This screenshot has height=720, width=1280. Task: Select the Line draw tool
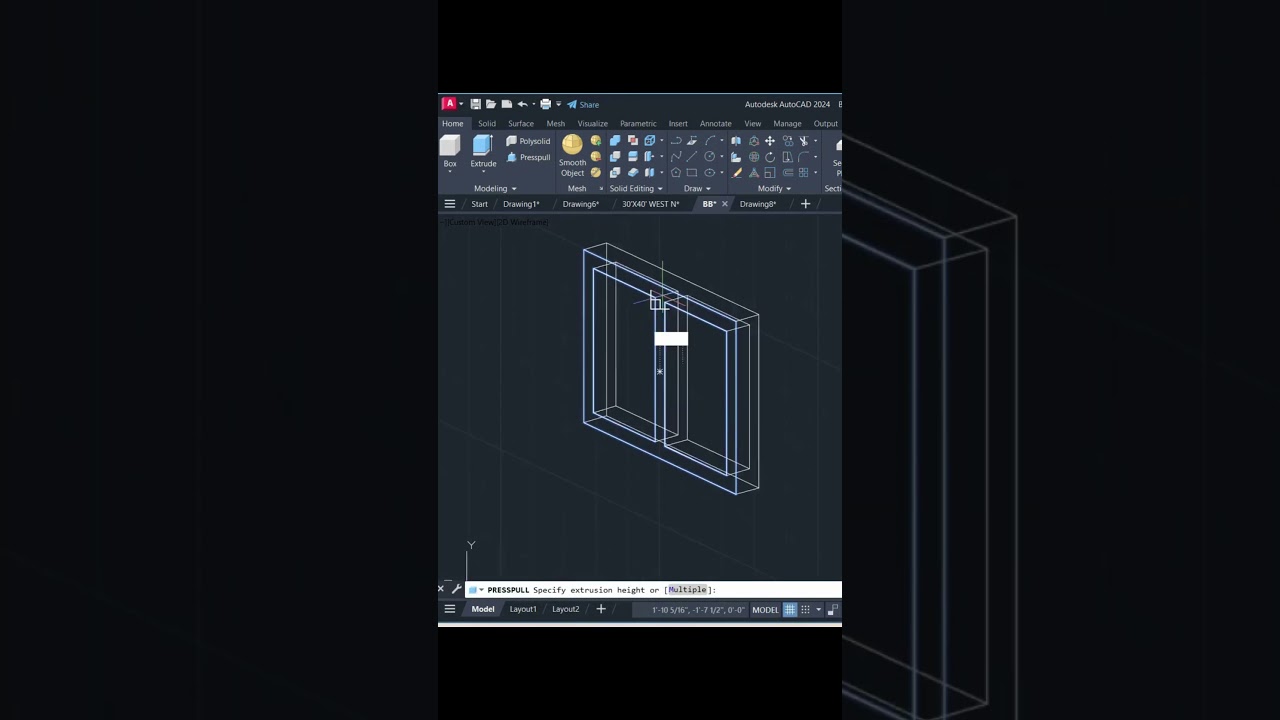692,157
